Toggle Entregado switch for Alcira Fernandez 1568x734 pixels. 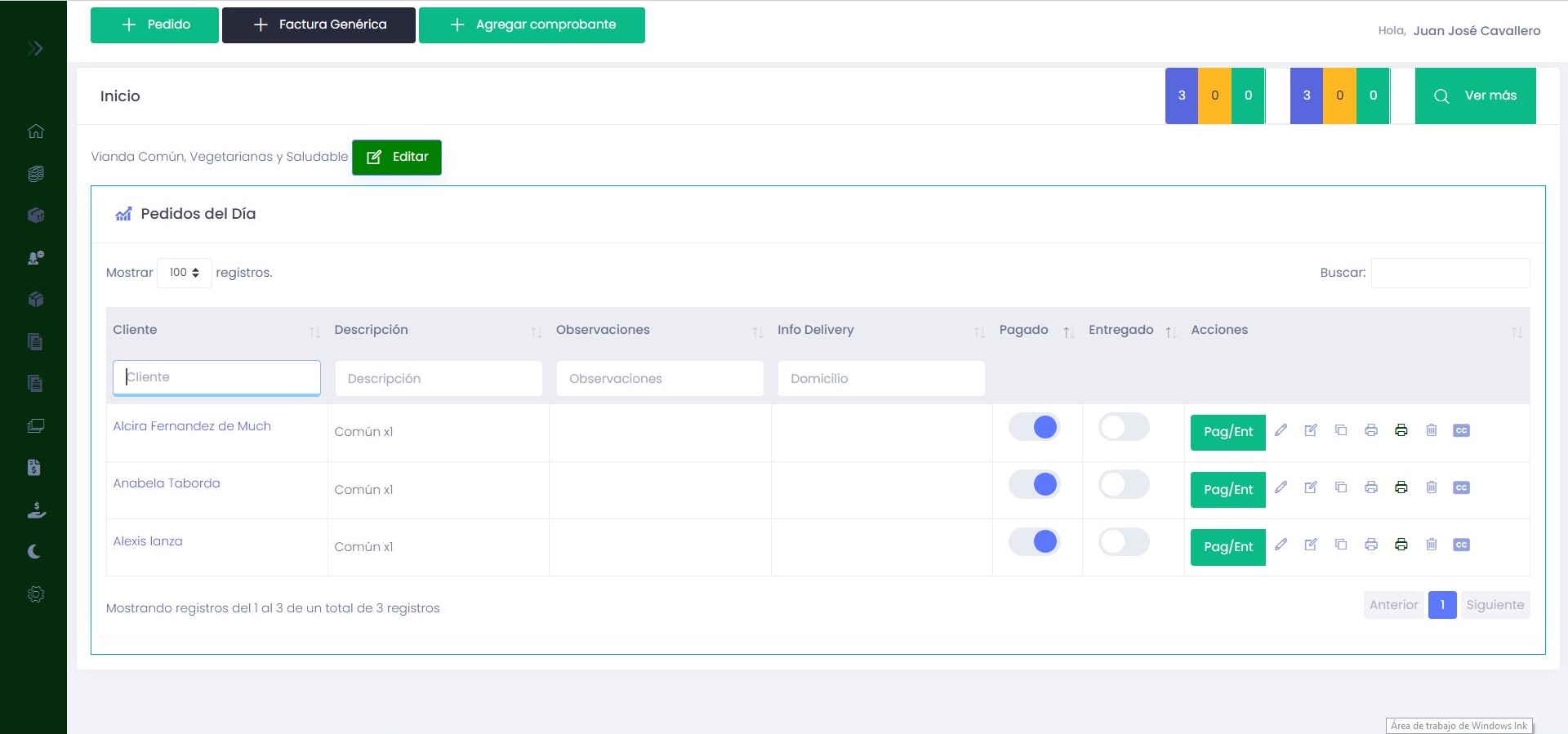click(x=1124, y=427)
